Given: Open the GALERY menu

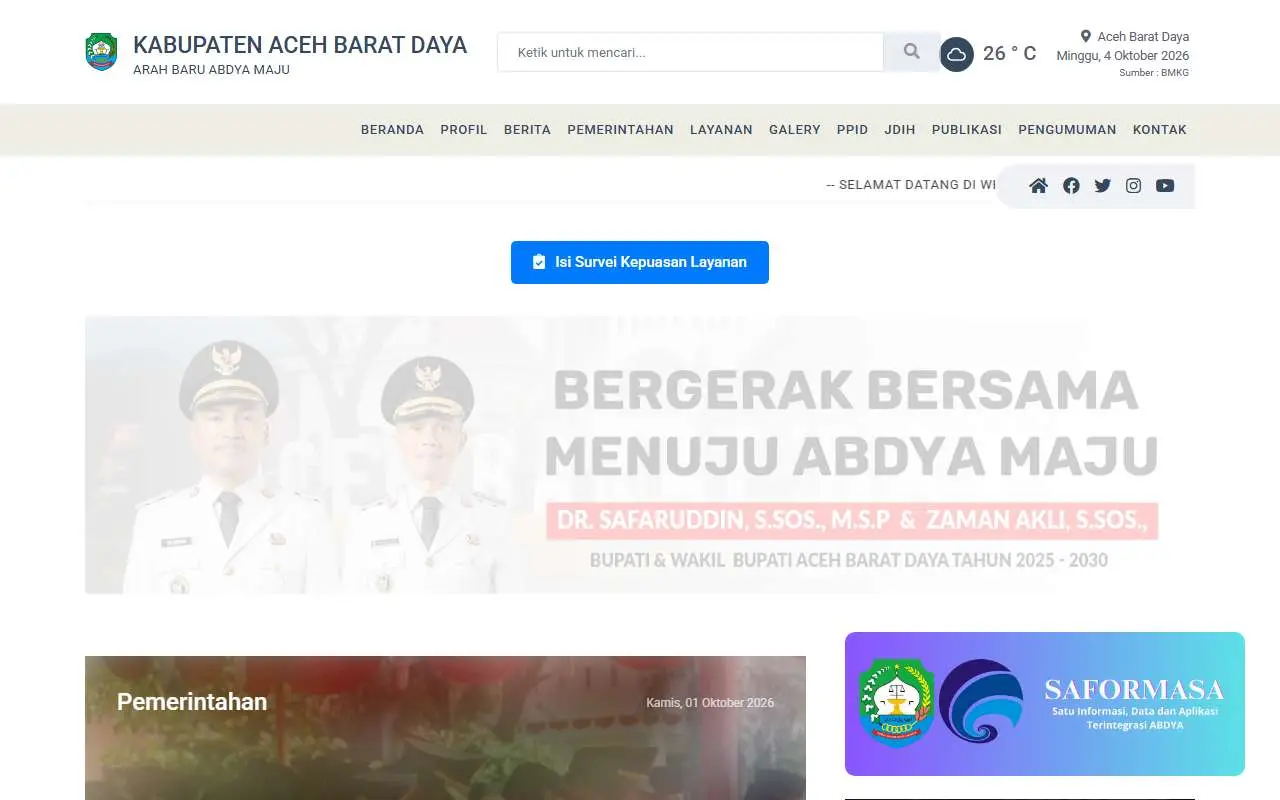Looking at the screenshot, I should coord(795,130).
